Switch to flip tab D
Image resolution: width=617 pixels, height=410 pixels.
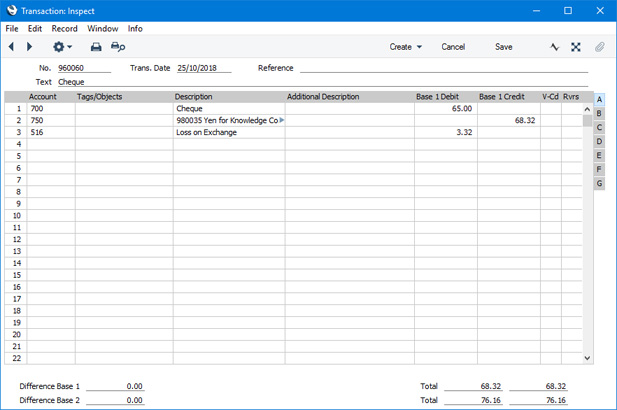point(599,142)
